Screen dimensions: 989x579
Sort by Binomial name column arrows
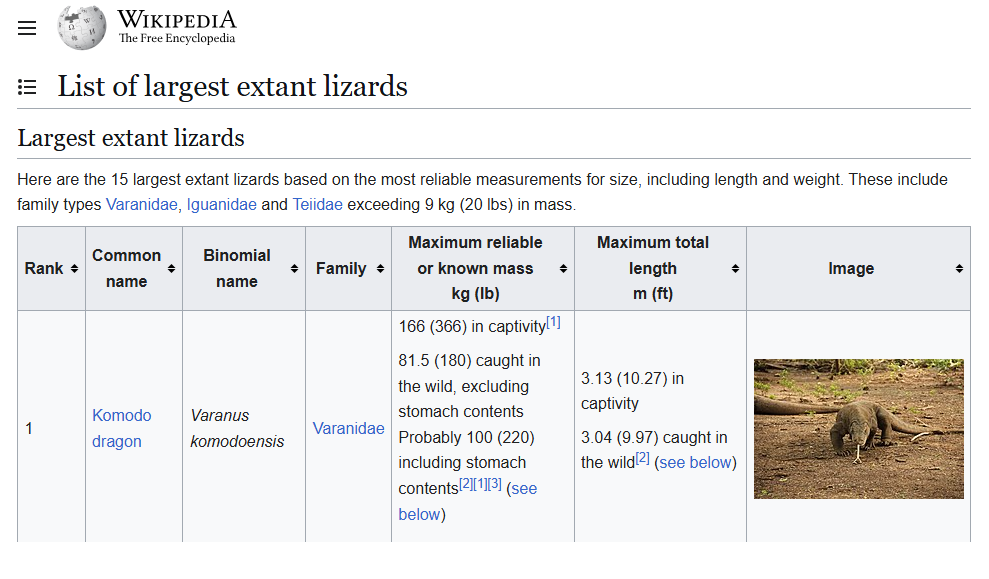point(294,269)
